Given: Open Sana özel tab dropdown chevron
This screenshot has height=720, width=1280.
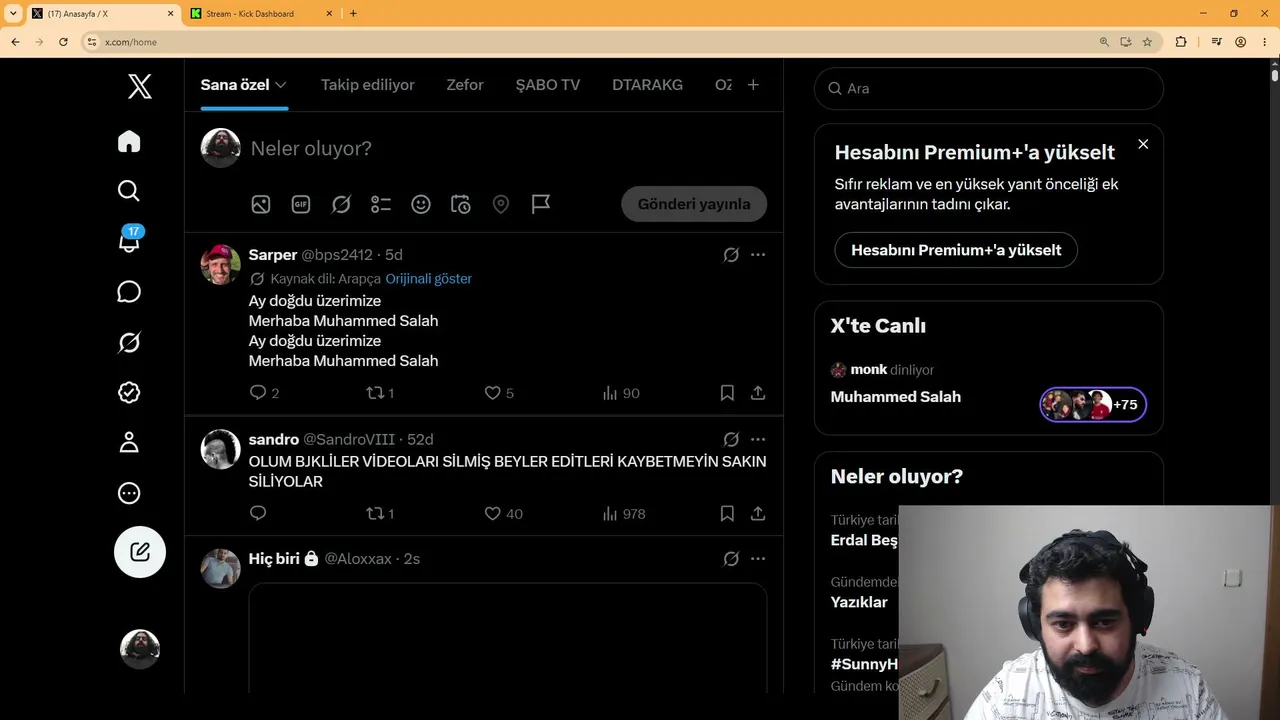Looking at the screenshot, I should (281, 85).
